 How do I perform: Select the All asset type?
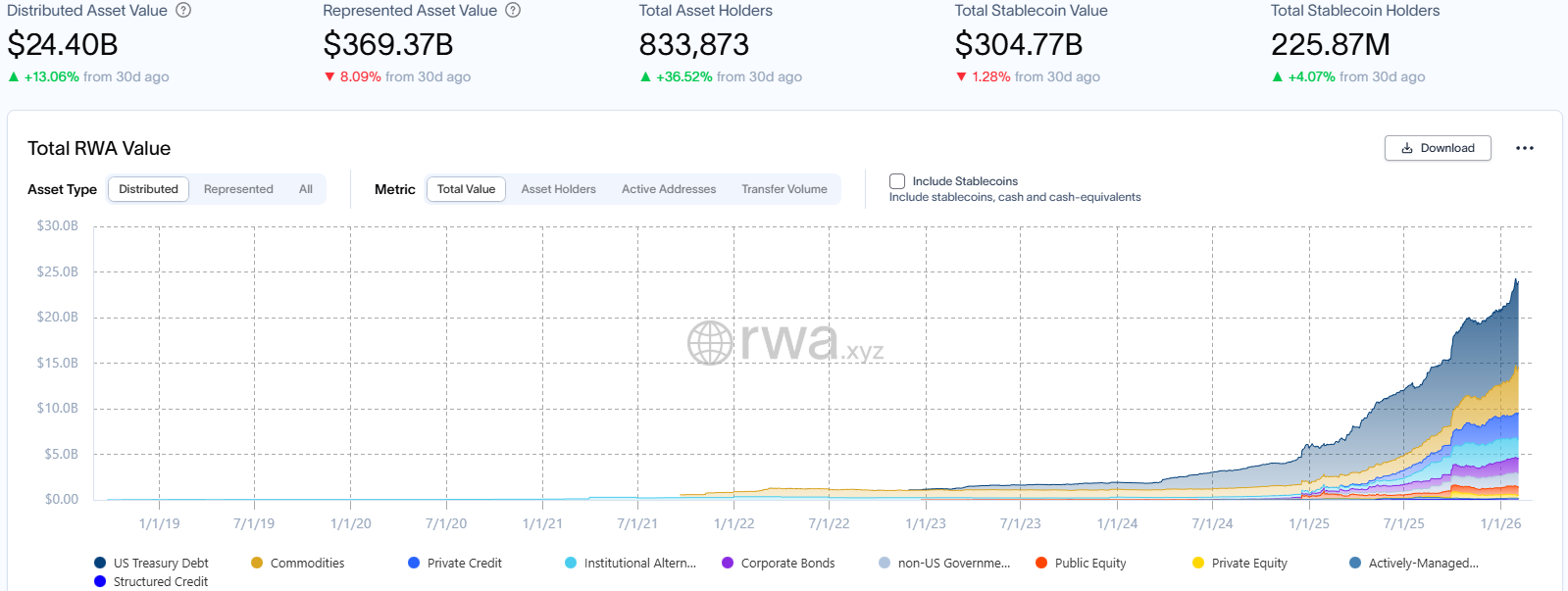coord(306,189)
